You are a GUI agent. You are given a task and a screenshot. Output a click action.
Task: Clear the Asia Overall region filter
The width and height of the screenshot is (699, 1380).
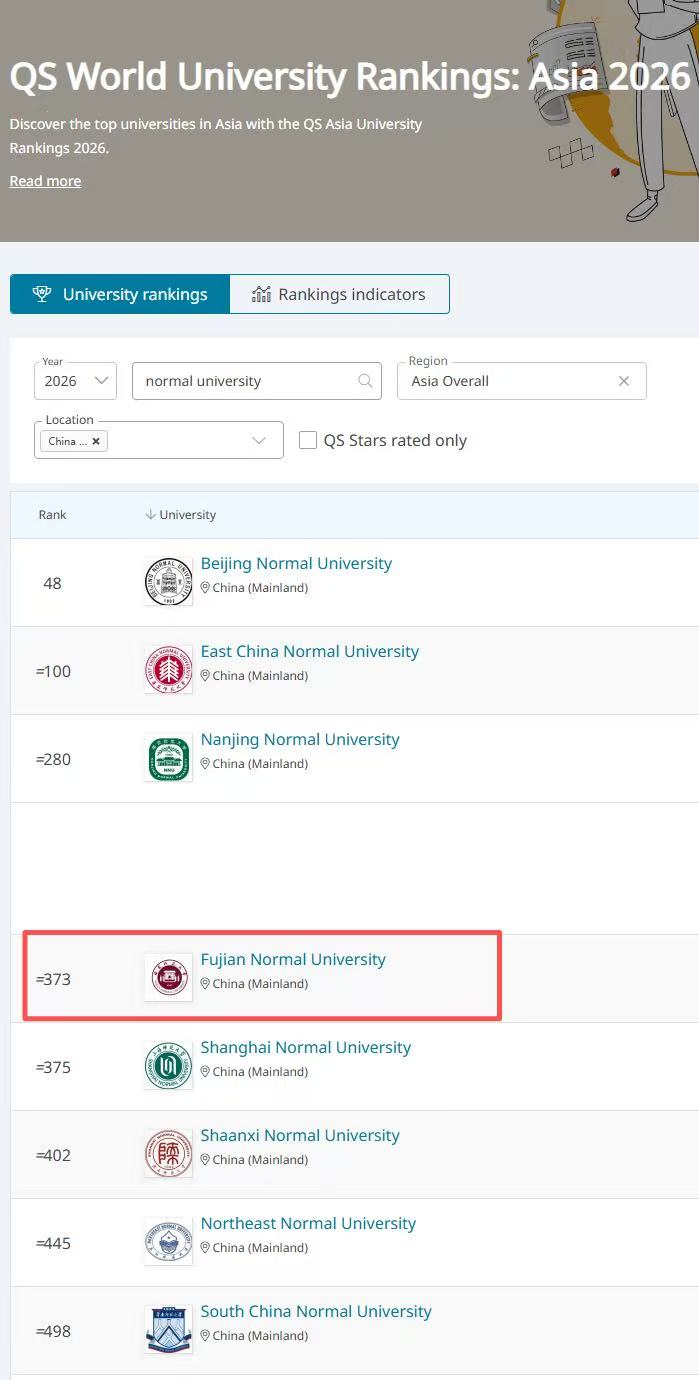coord(624,381)
